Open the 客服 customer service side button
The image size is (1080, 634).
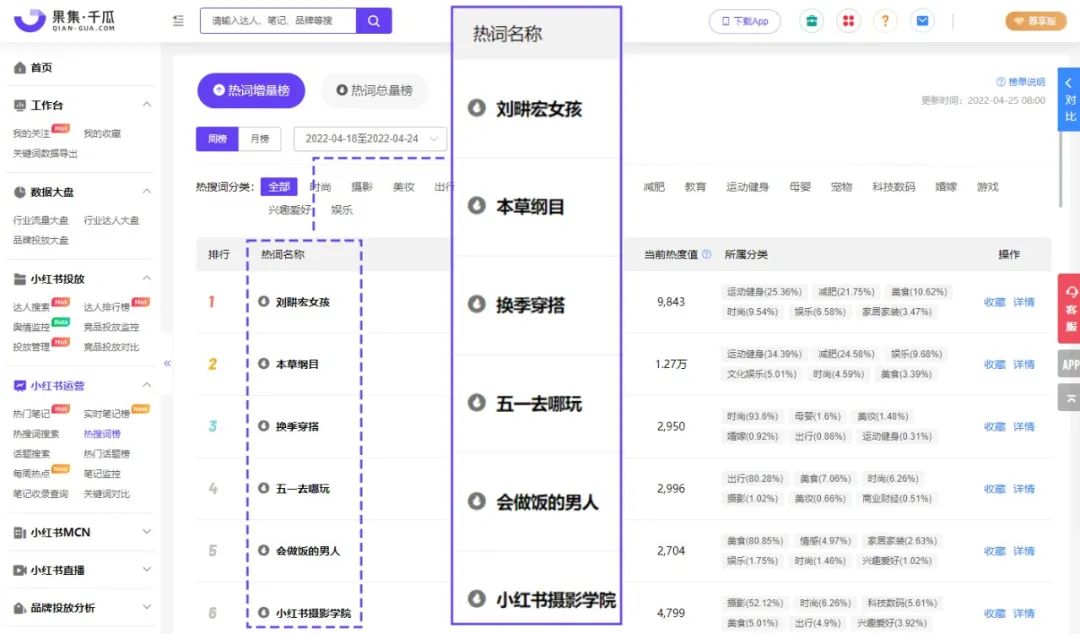point(1070,308)
